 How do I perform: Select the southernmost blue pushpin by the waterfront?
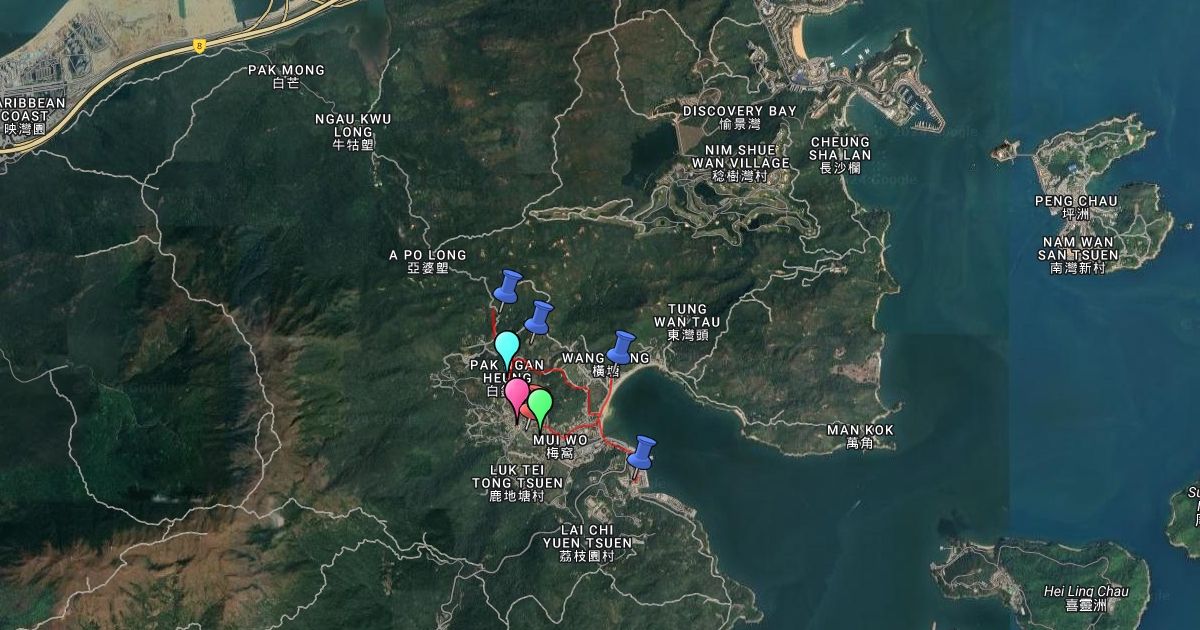point(643,451)
